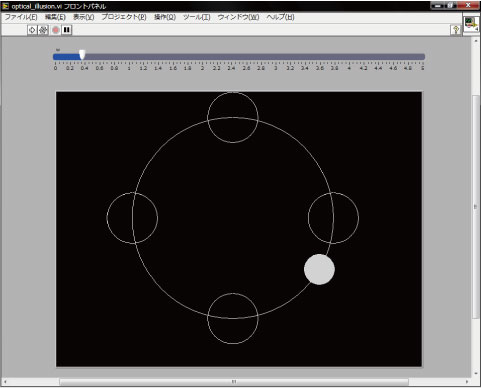The height and width of the screenshot is (388, 482).
Task: Open the 操作(O) menu
Action: pyautogui.click(x=165, y=17)
